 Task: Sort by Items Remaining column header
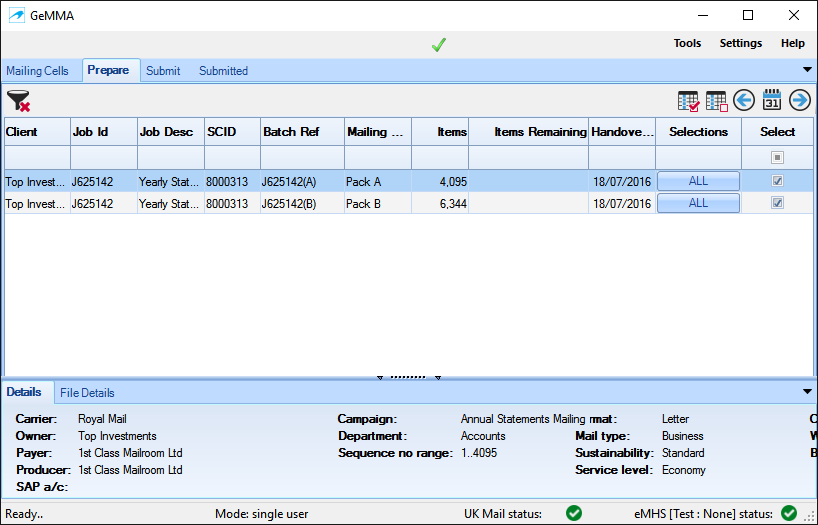click(528, 132)
